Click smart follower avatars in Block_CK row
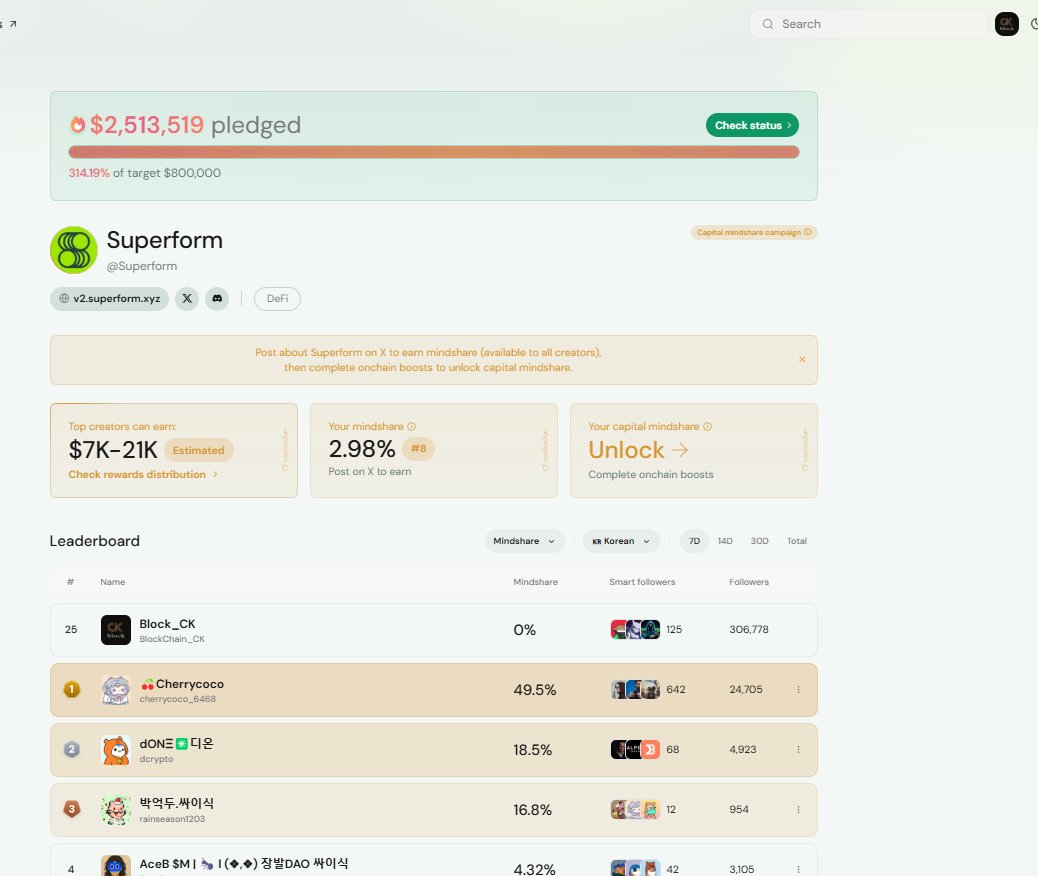 pos(635,629)
